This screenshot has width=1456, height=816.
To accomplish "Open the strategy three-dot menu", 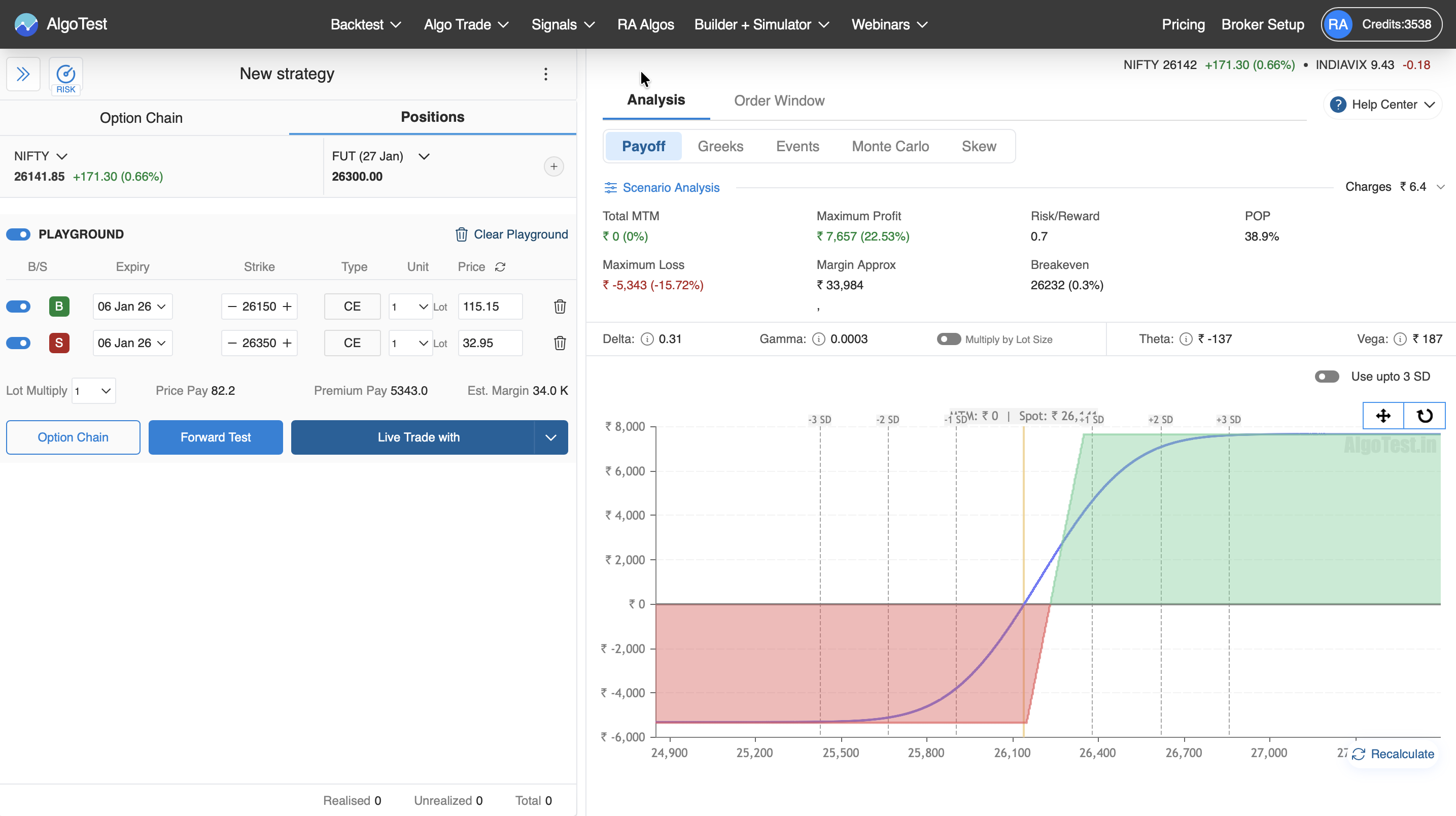I will pos(545,74).
